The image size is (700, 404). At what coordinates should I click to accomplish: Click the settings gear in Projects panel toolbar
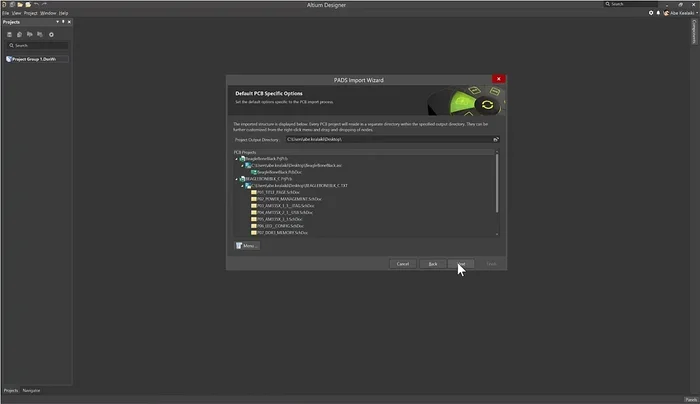(x=50, y=34)
